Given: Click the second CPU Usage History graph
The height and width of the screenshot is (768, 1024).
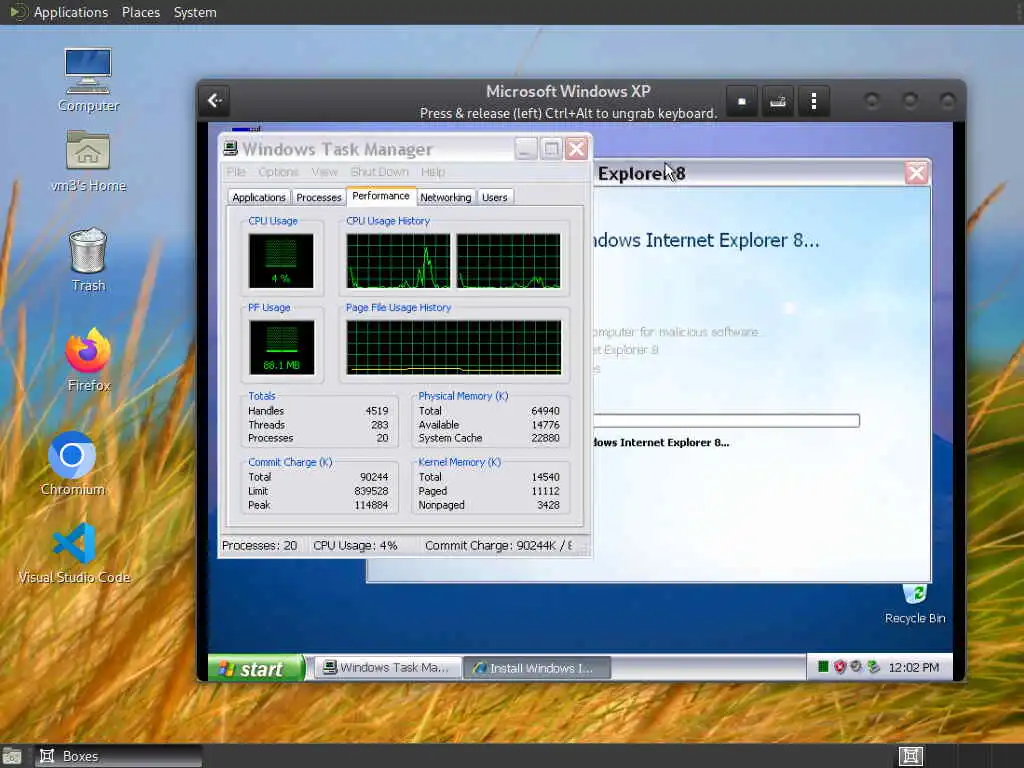Looking at the screenshot, I should [x=508, y=261].
